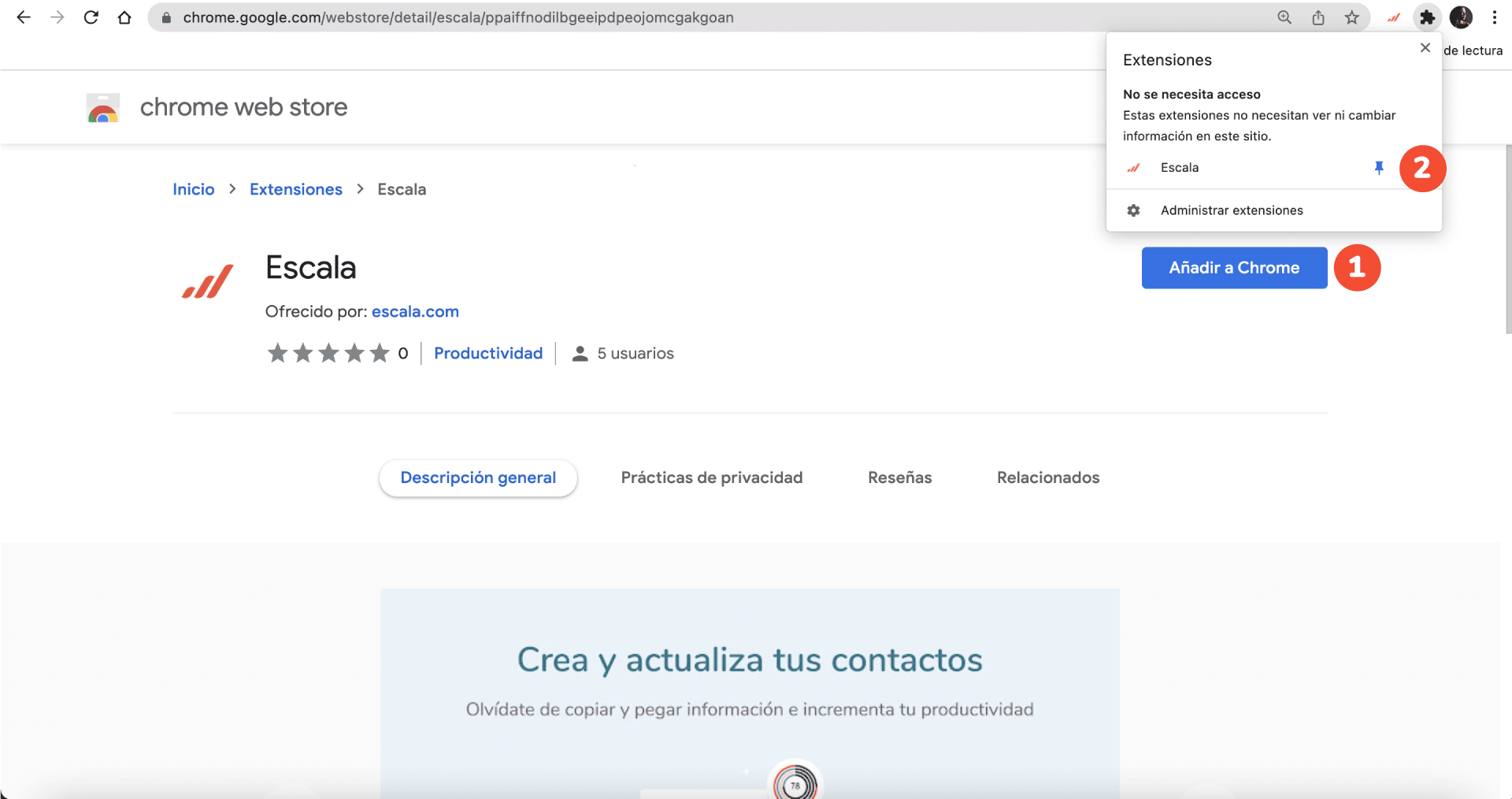Click the share icon in address bar

click(1318, 17)
